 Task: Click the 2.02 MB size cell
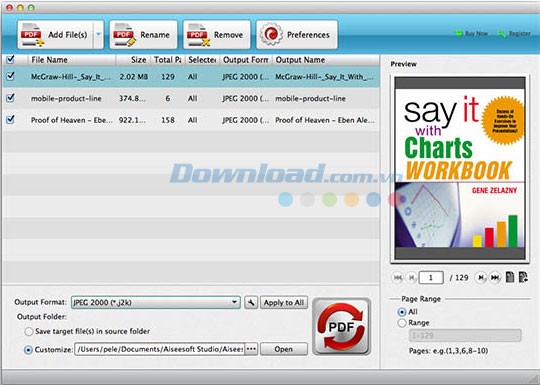pyautogui.click(x=134, y=77)
